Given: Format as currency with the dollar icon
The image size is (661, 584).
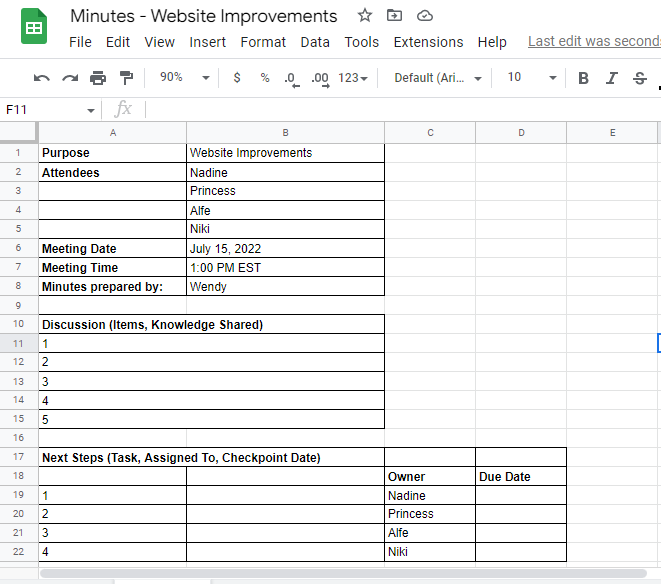Looking at the screenshot, I should pyautogui.click(x=237, y=78).
